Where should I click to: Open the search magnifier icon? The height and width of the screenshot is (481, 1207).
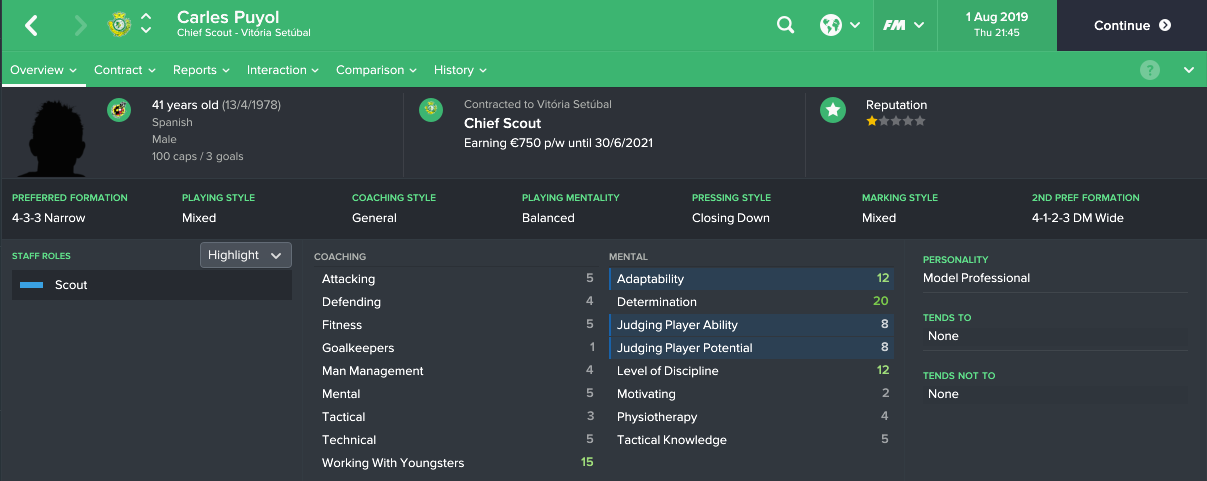click(786, 26)
